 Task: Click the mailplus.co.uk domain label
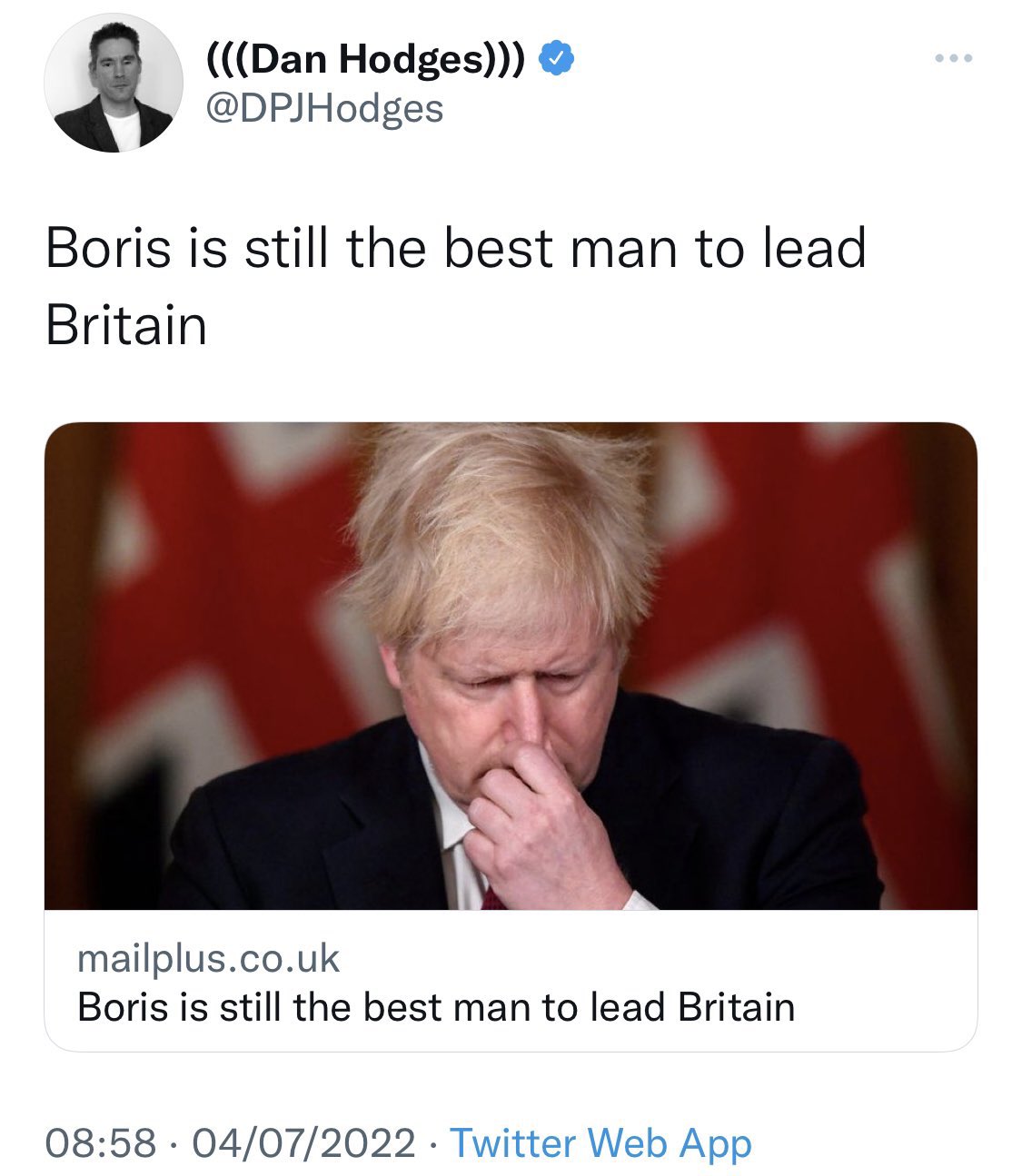(208, 958)
